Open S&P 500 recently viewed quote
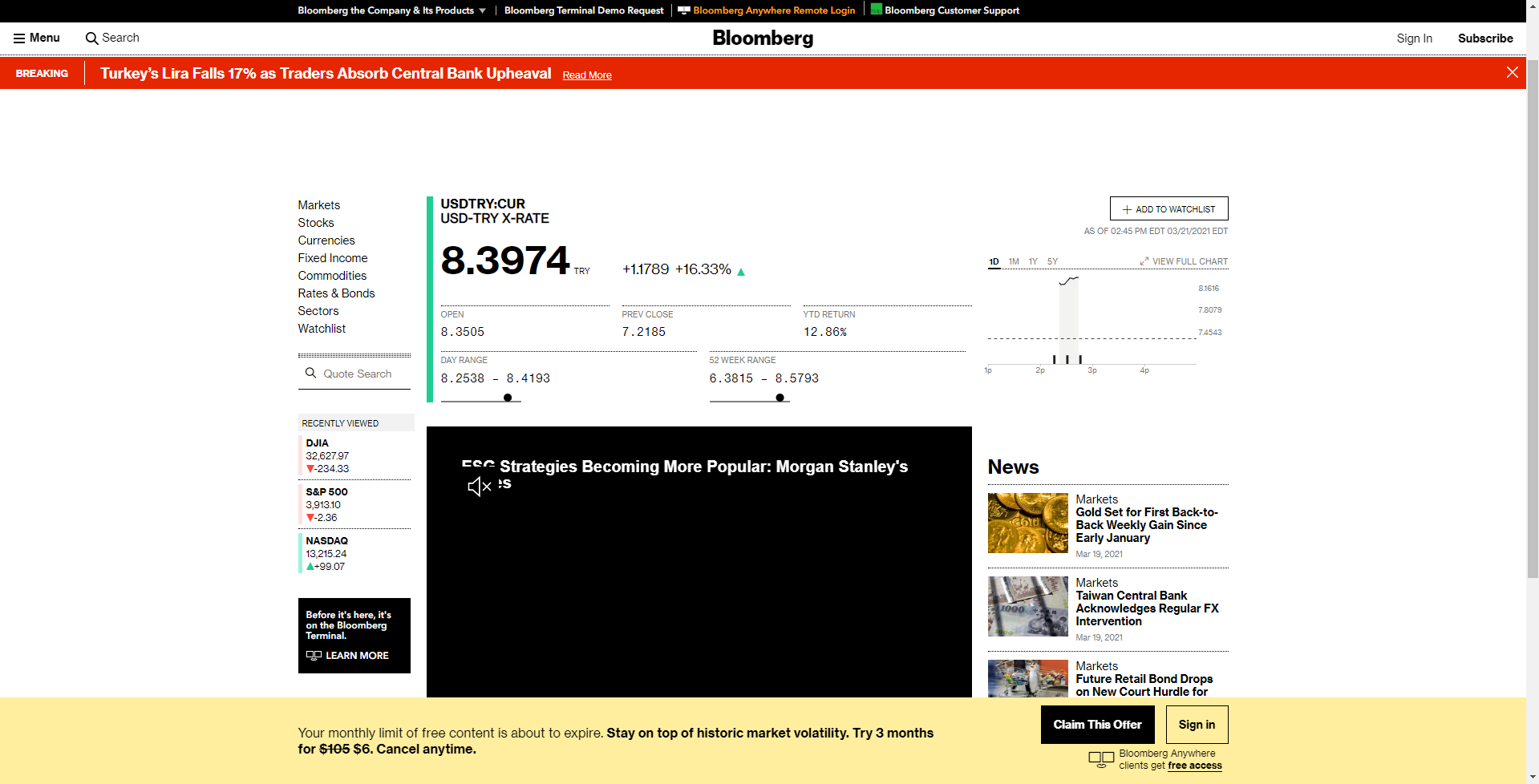The height and width of the screenshot is (784, 1539). click(354, 504)
